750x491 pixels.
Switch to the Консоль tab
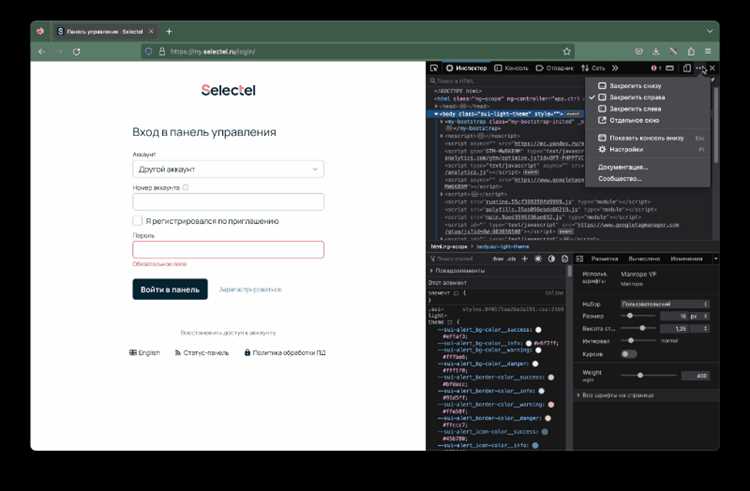(511, 68)
